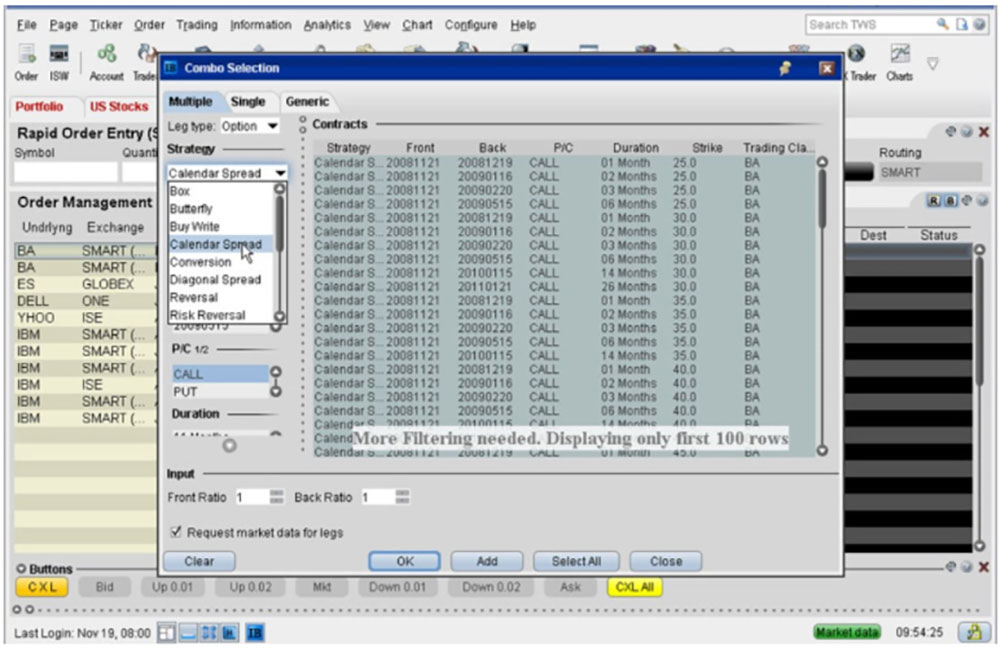Screen dimensions: 1000x653
Task: Click the yellow CXL All button
Action: point(635,587)
